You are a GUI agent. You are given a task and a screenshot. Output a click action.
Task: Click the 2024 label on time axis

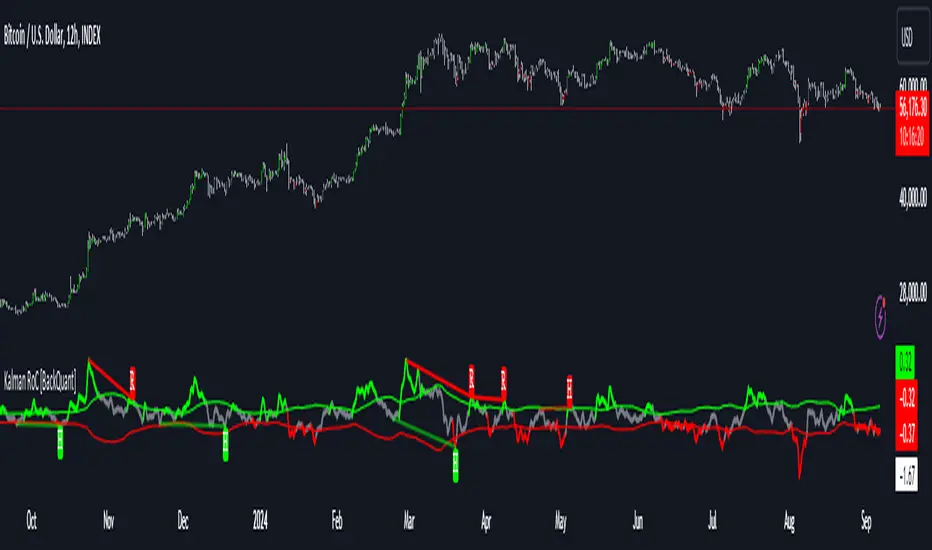pyautogui.click(x=260, y=521)
